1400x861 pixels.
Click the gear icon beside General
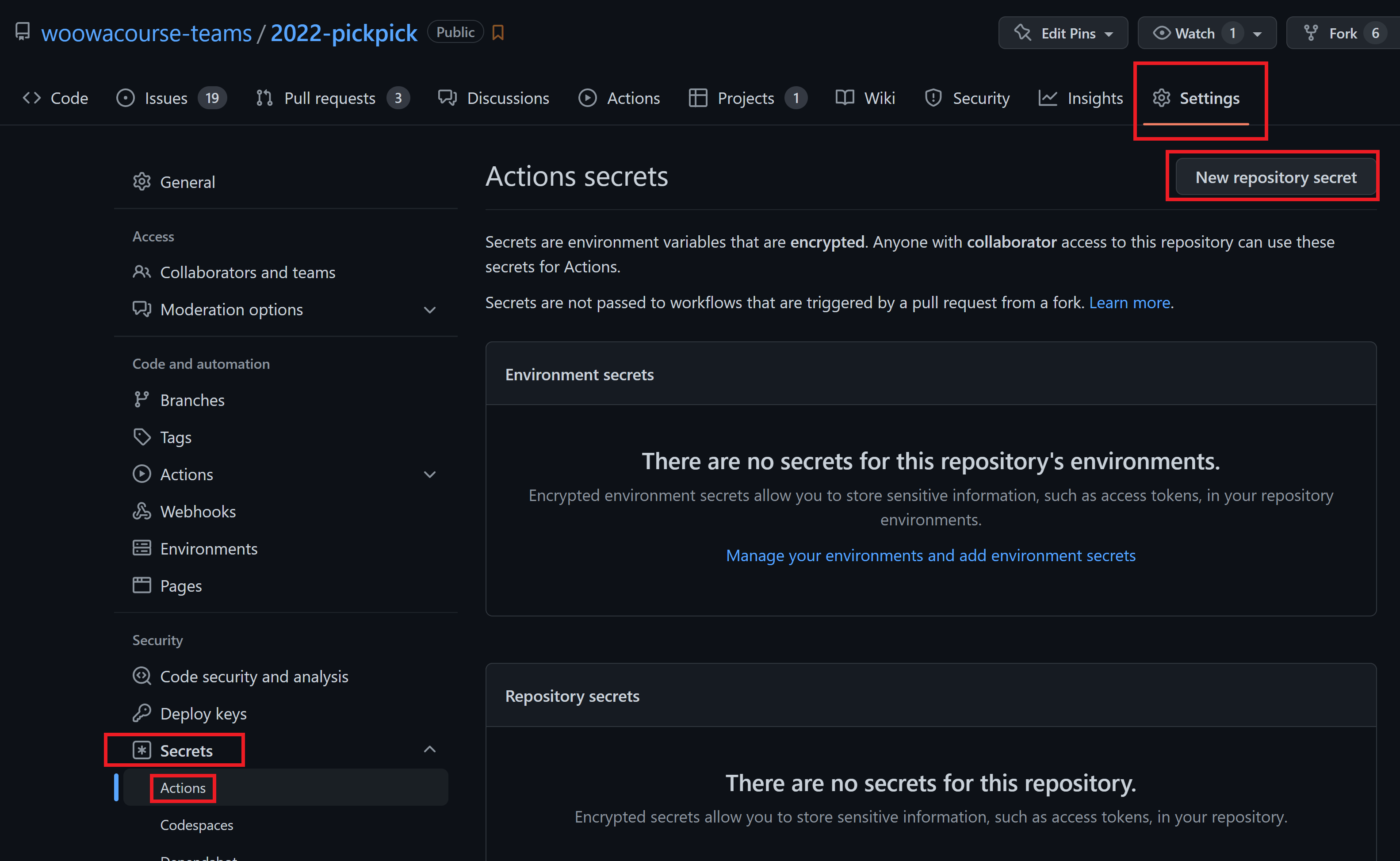click(x=142, y=182)
